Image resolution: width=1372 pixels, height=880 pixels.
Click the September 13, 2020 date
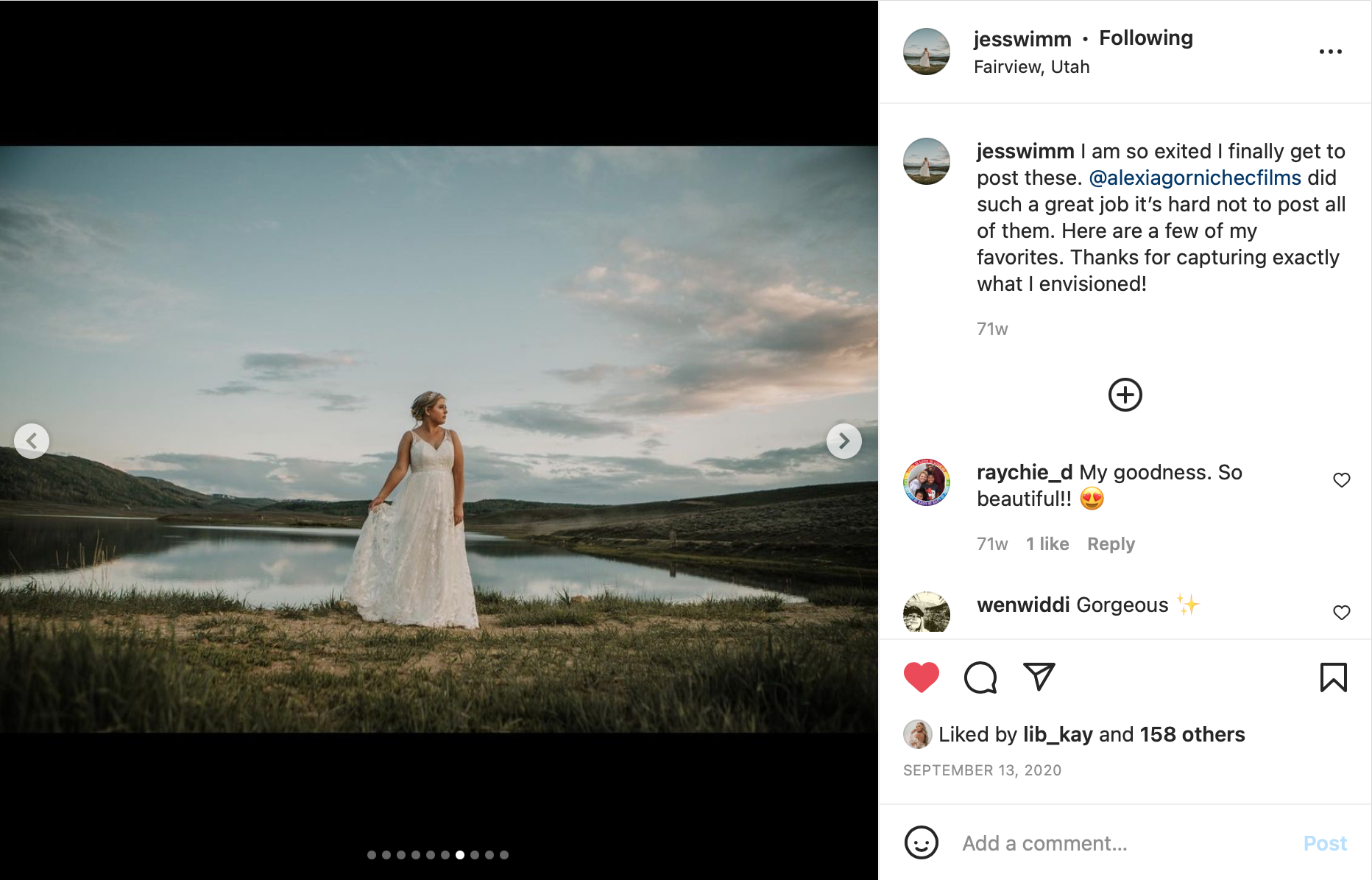pyautogui.click(x=982, y=770)
